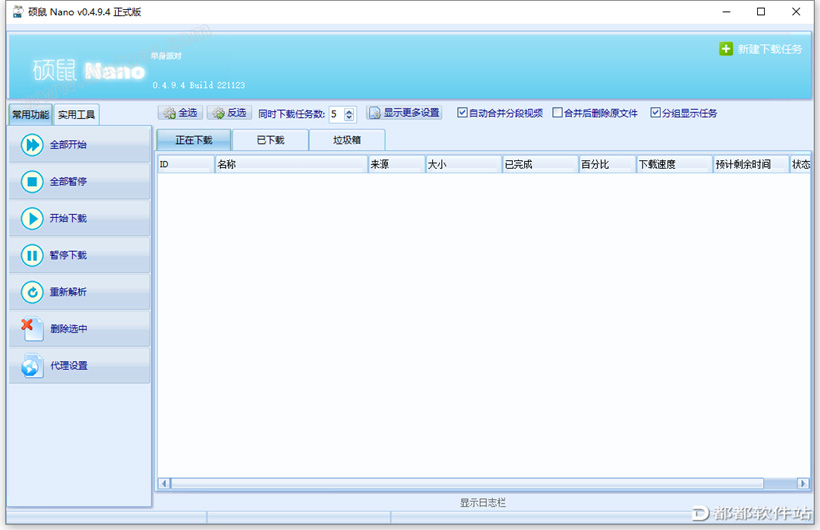Open 代理设置 proxy settings globe icon
The height and width of the screenshot is (530, 820).
[32, 366]
